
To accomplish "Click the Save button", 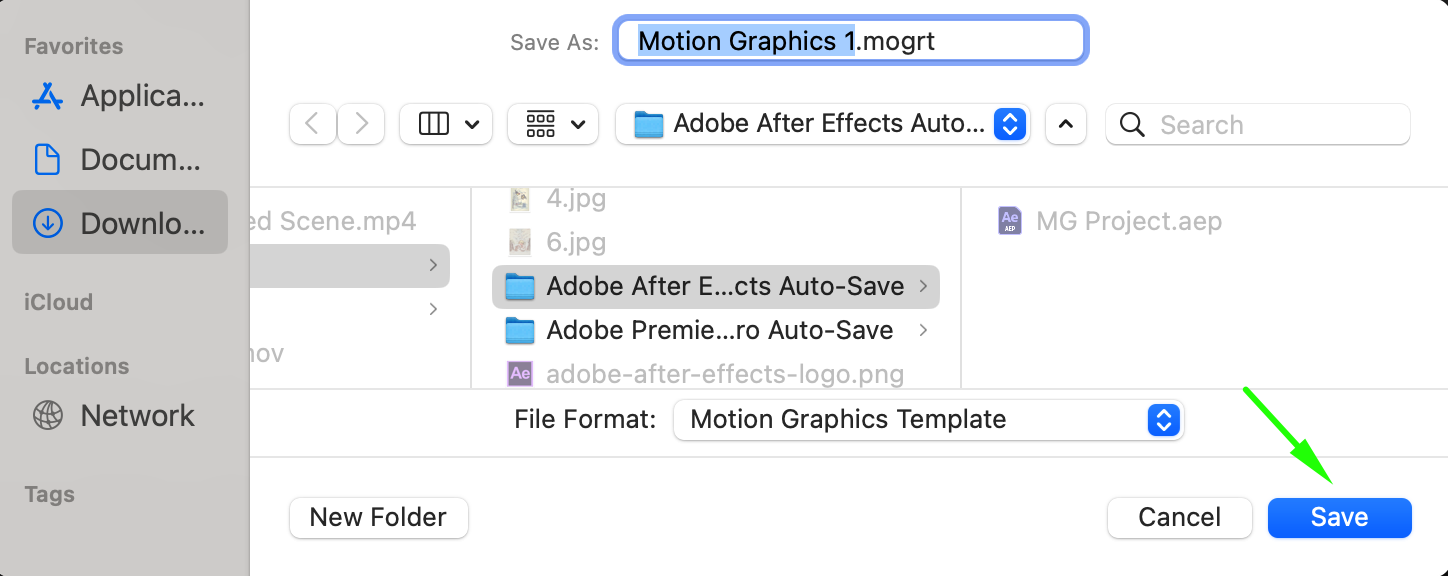I will (x=1339, y=518).
